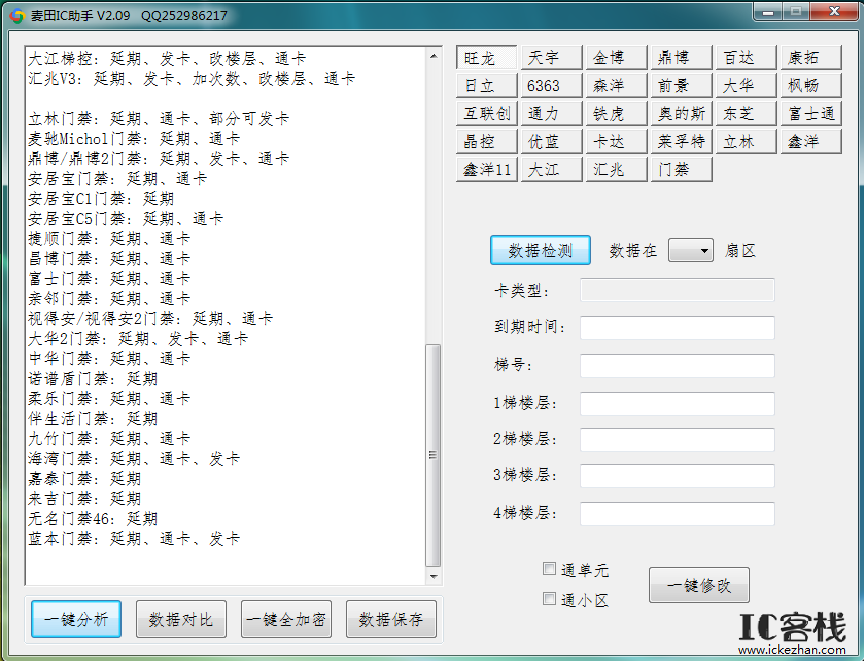Click the scroll-down arrow of the text list

(433, 576)
